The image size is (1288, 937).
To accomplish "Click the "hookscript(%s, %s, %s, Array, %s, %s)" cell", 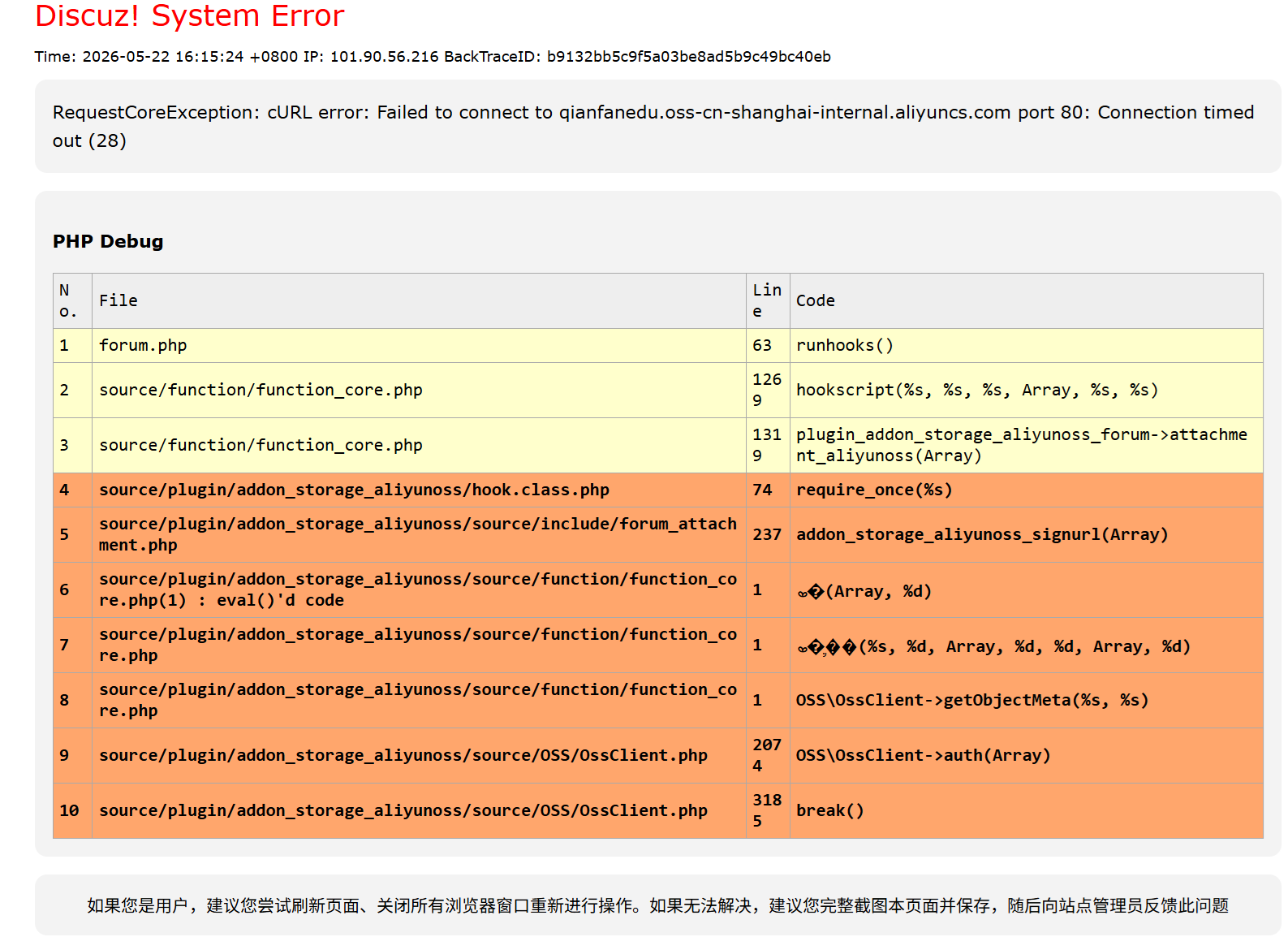I will pos(1027,391).
